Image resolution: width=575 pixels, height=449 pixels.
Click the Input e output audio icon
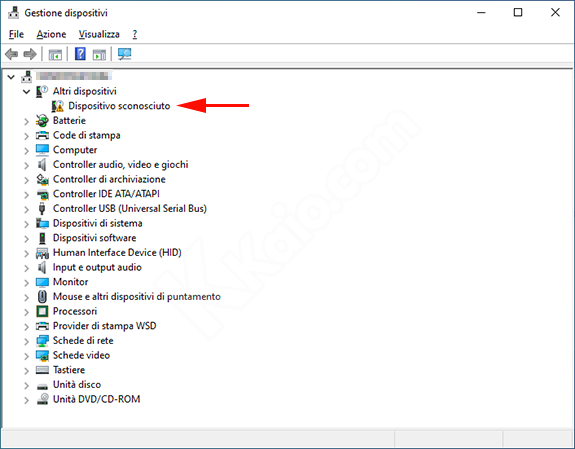pyautogui.click(x=42, y=267)
